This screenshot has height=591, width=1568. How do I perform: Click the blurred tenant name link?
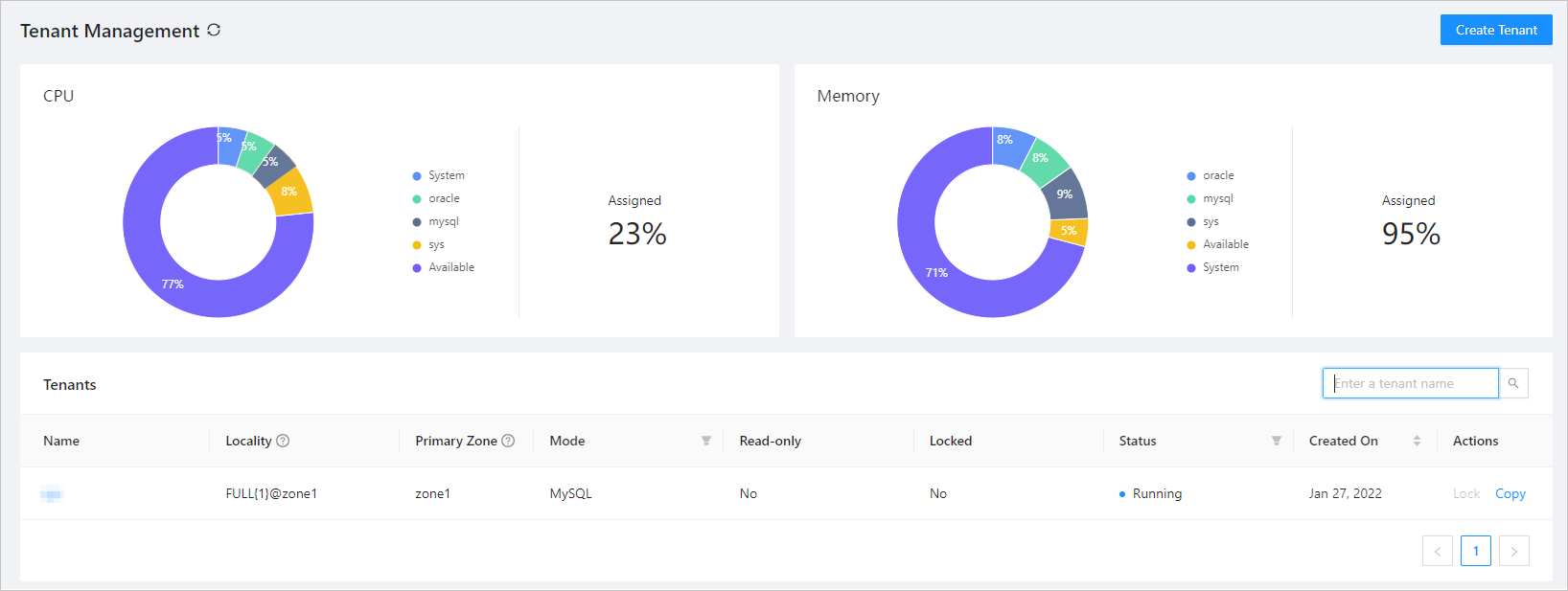point(52,494)
